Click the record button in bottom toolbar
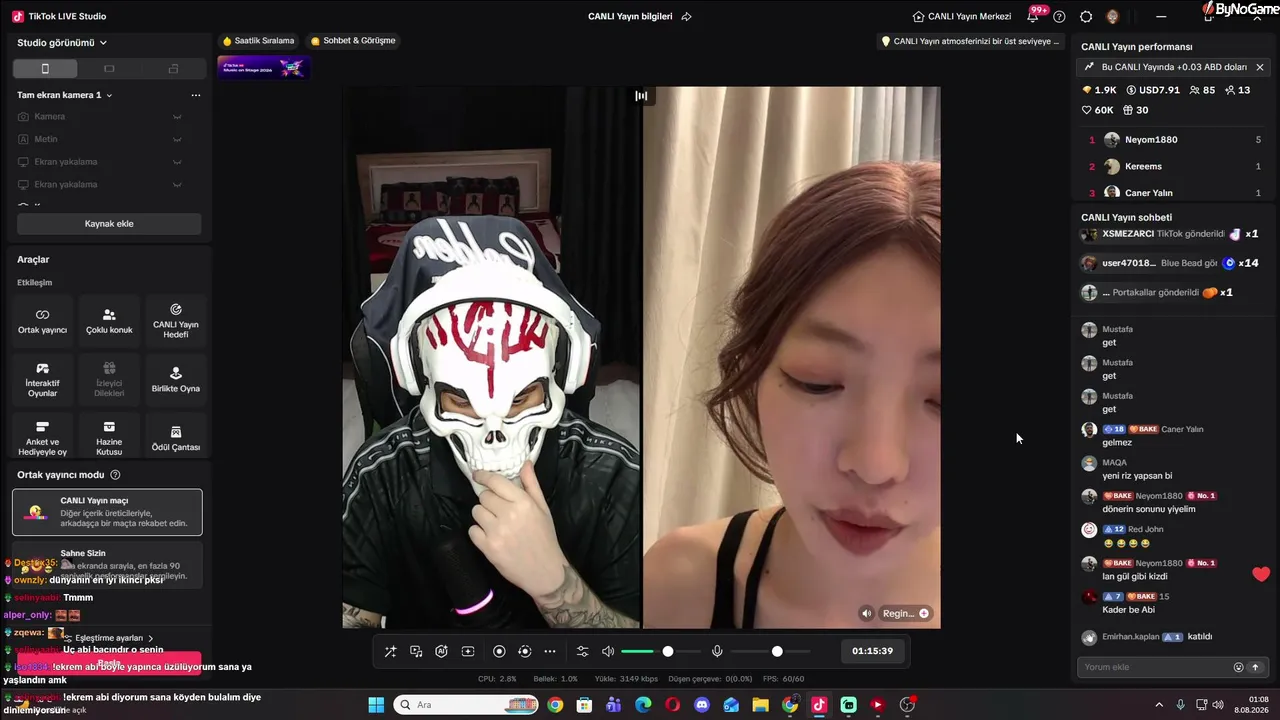 (499, 652)
